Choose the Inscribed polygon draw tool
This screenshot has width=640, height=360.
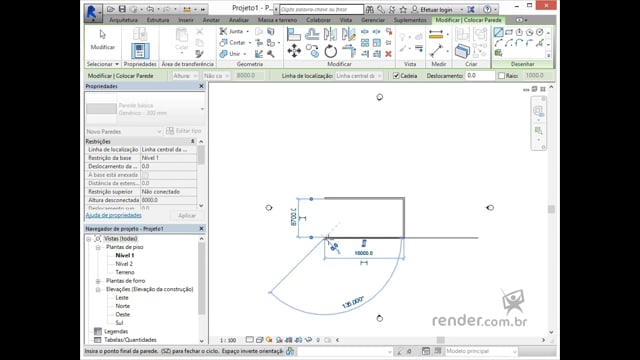[x=519, y=32]
